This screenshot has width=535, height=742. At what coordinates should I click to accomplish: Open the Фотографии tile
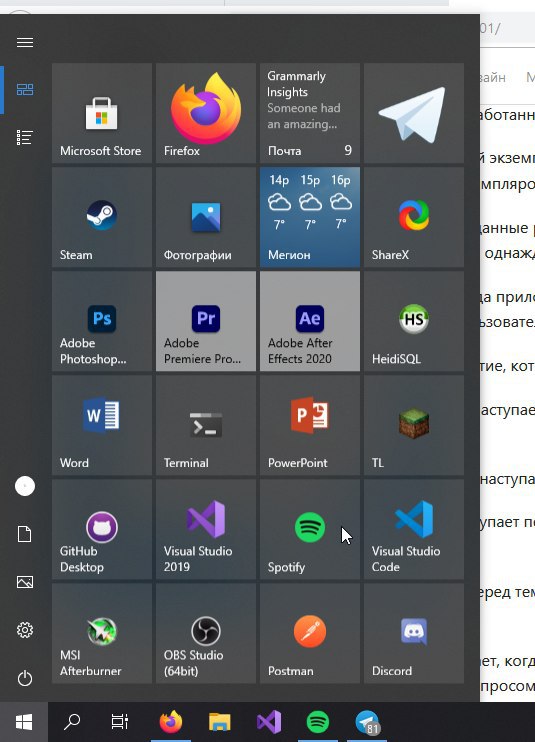click(206, 217)
